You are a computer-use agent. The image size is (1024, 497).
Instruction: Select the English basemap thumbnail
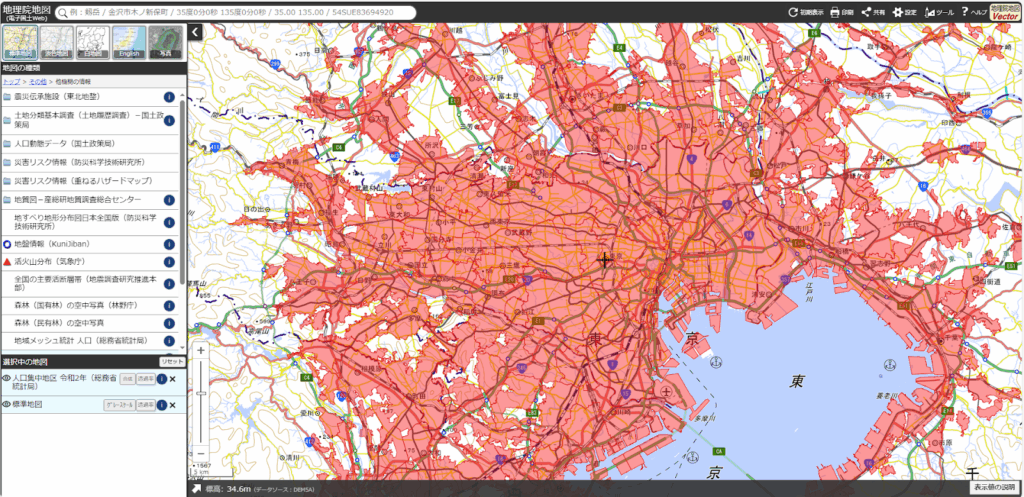(x=129, y=43)
